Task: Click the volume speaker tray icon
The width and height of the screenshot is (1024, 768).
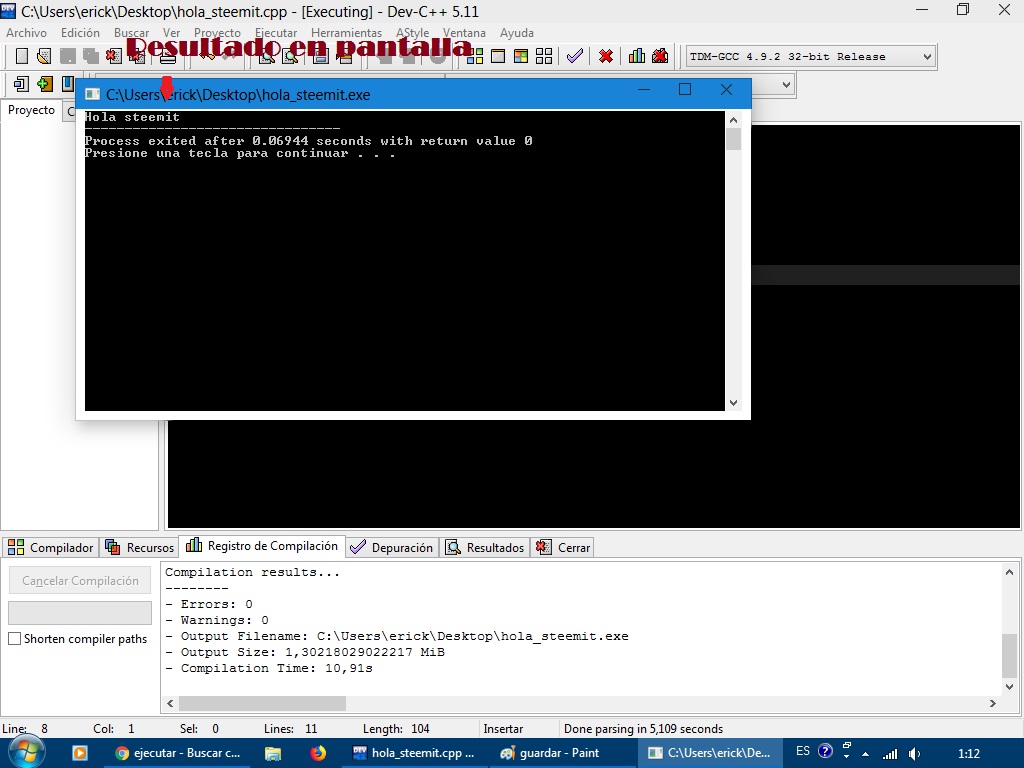Action: click(915, 754)
